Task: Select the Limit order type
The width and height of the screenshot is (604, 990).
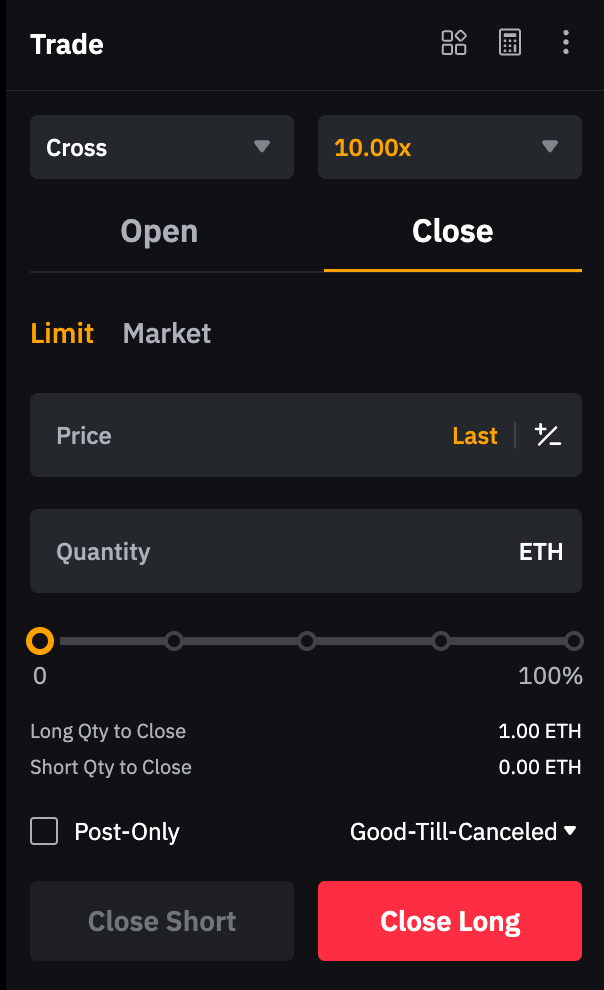Action: point(62,333)
